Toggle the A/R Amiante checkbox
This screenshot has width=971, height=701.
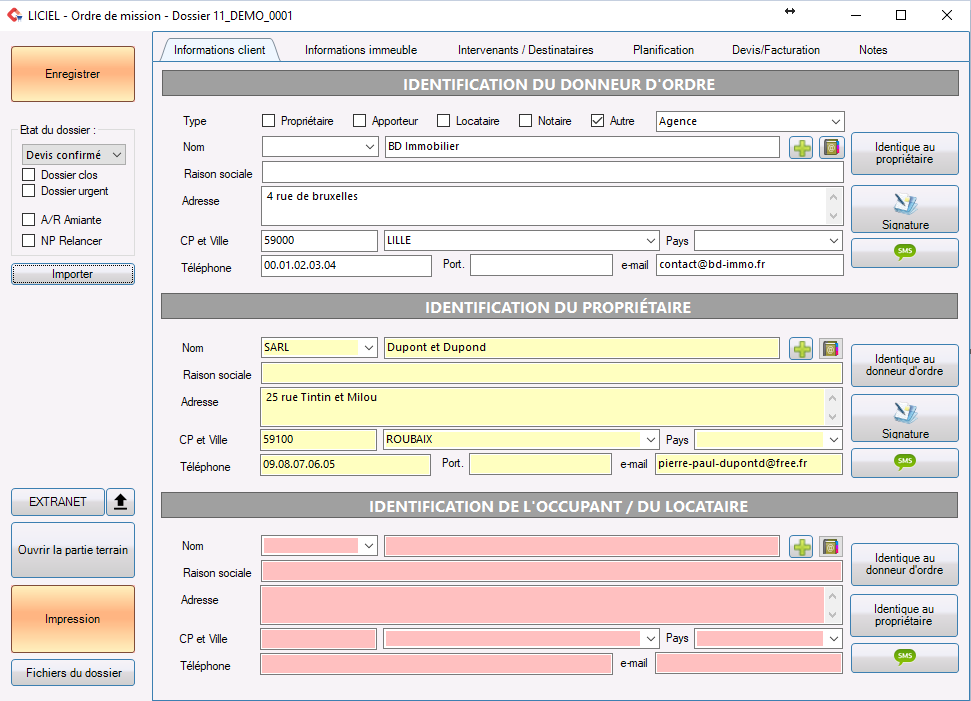tap(28, 219)
